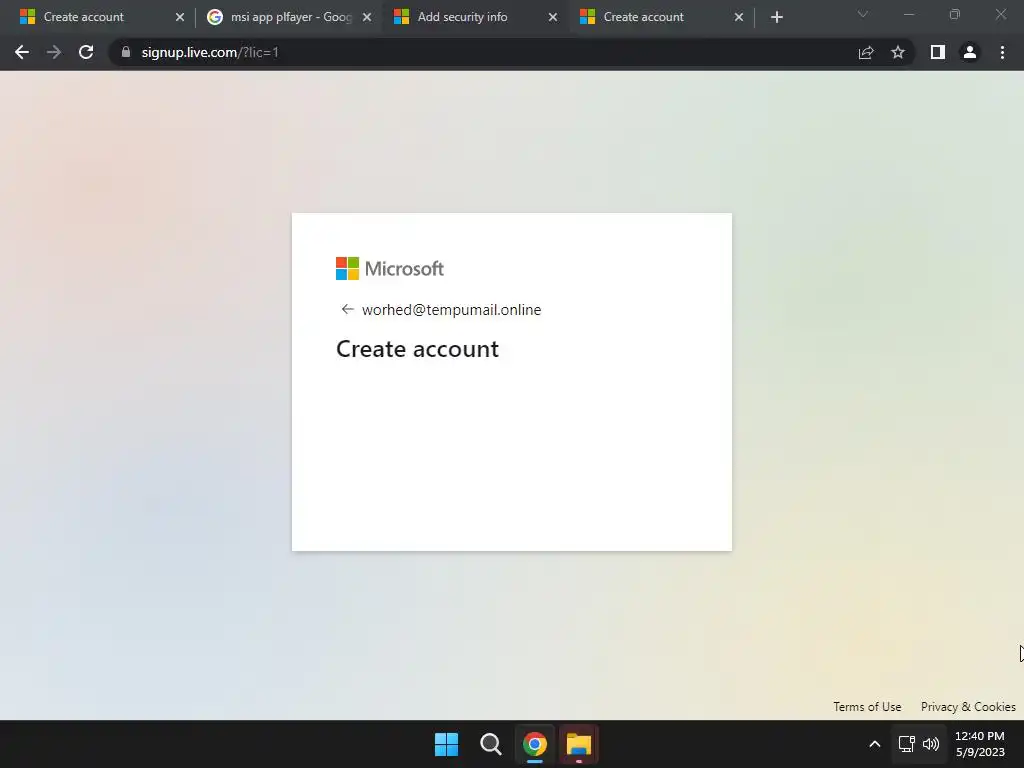Restore down the Chrome window

click(955, 14)
